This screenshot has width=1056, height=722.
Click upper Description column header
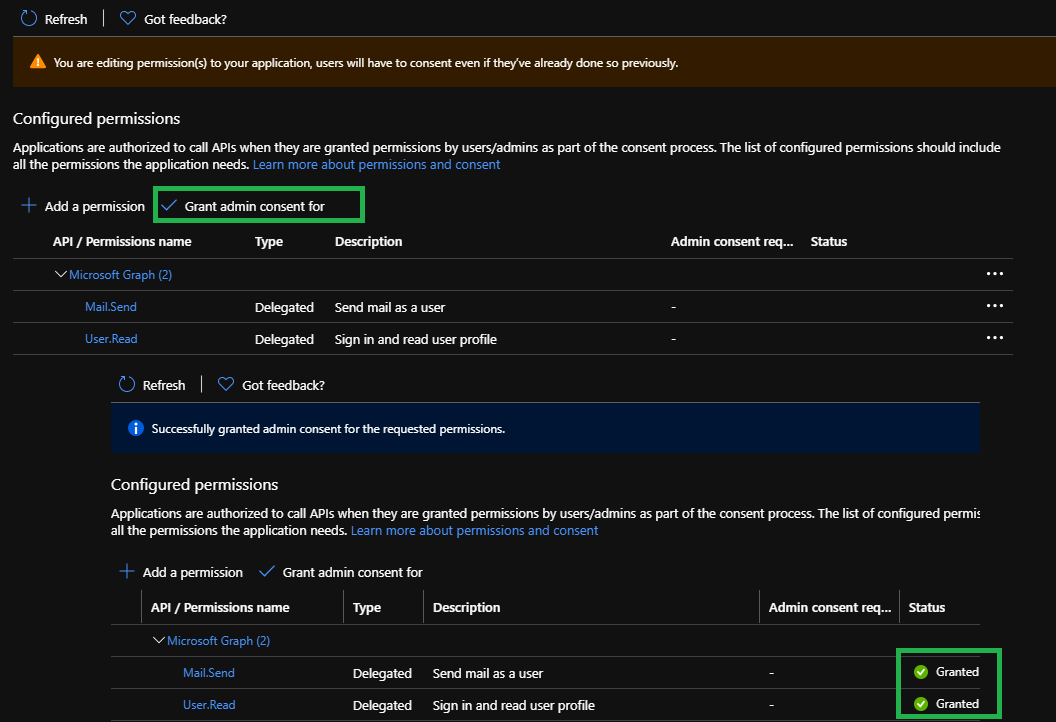(368, 241)
